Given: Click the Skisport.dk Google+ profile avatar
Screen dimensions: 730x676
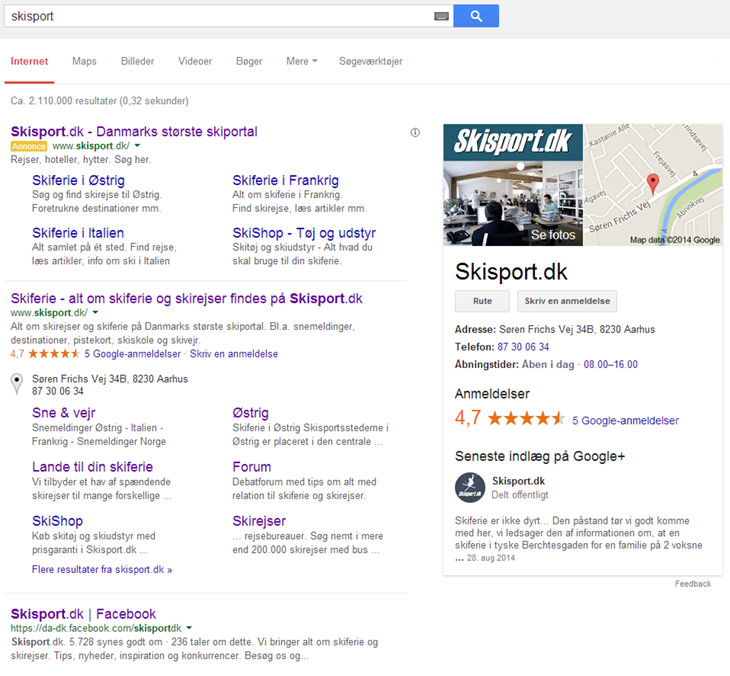Looking at the screenshot, I should 470,487.
